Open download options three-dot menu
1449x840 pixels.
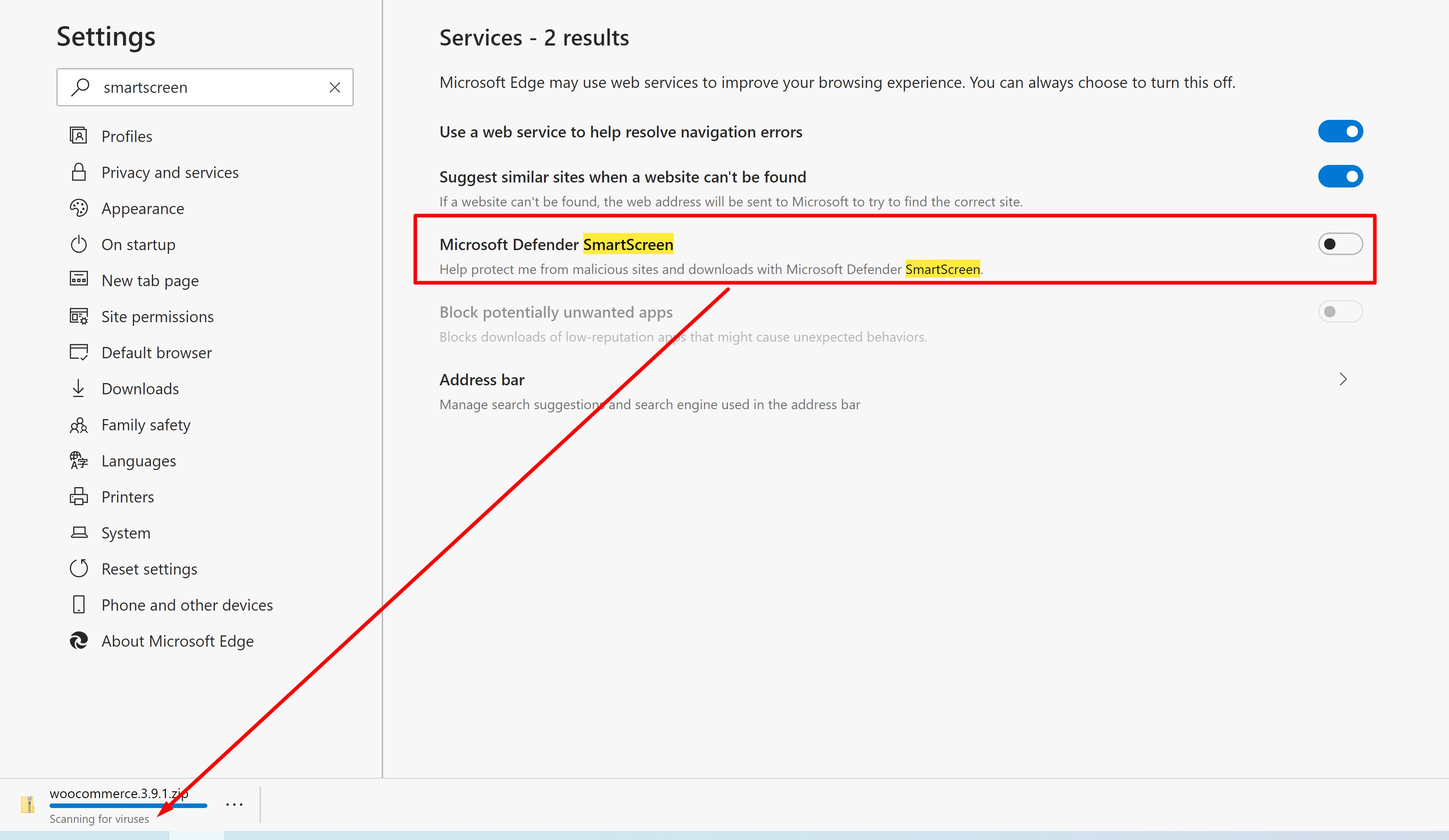point(234,804)
